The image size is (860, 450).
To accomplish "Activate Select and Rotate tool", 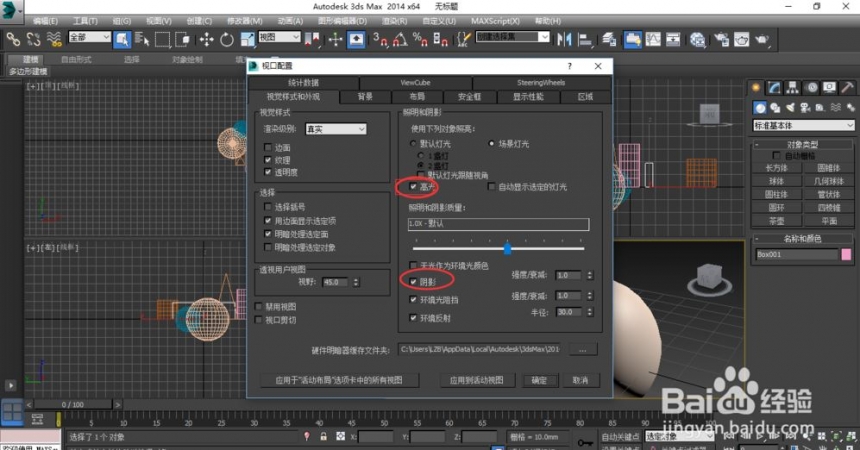I will coord(227,39).
